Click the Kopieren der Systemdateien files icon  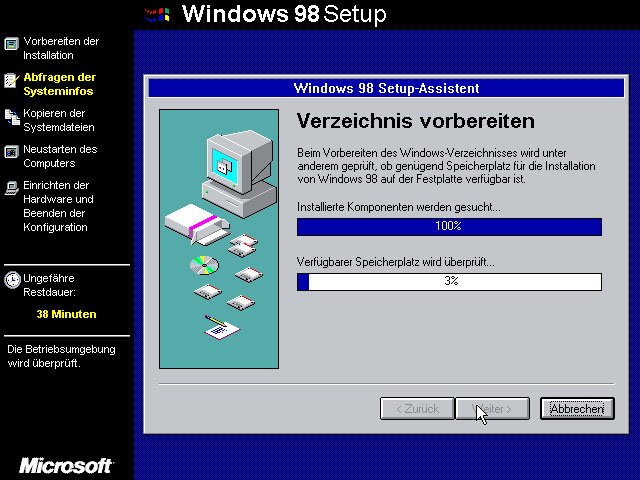(x=12, y=117)
